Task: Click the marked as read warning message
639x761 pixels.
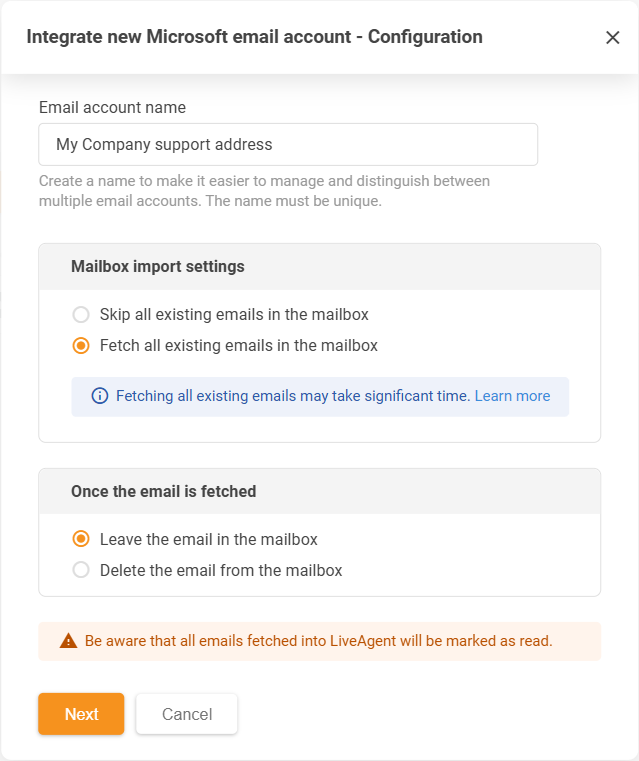Action: pos(318,641)
